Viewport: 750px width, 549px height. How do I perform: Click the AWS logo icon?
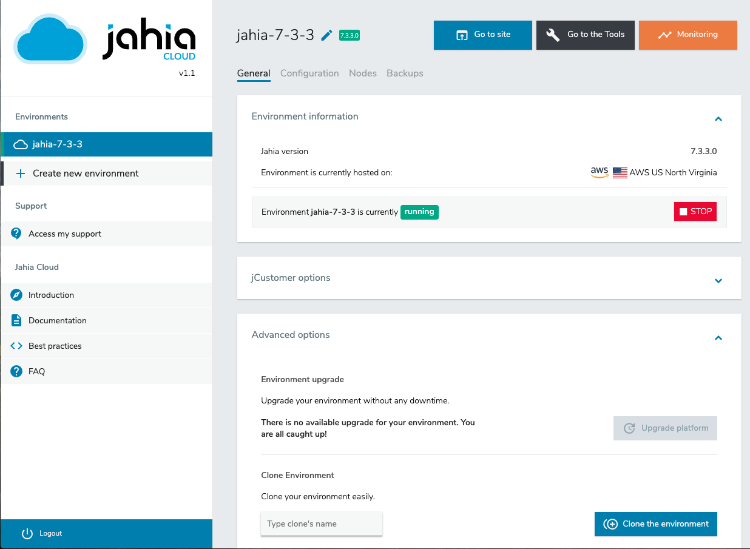599,172
